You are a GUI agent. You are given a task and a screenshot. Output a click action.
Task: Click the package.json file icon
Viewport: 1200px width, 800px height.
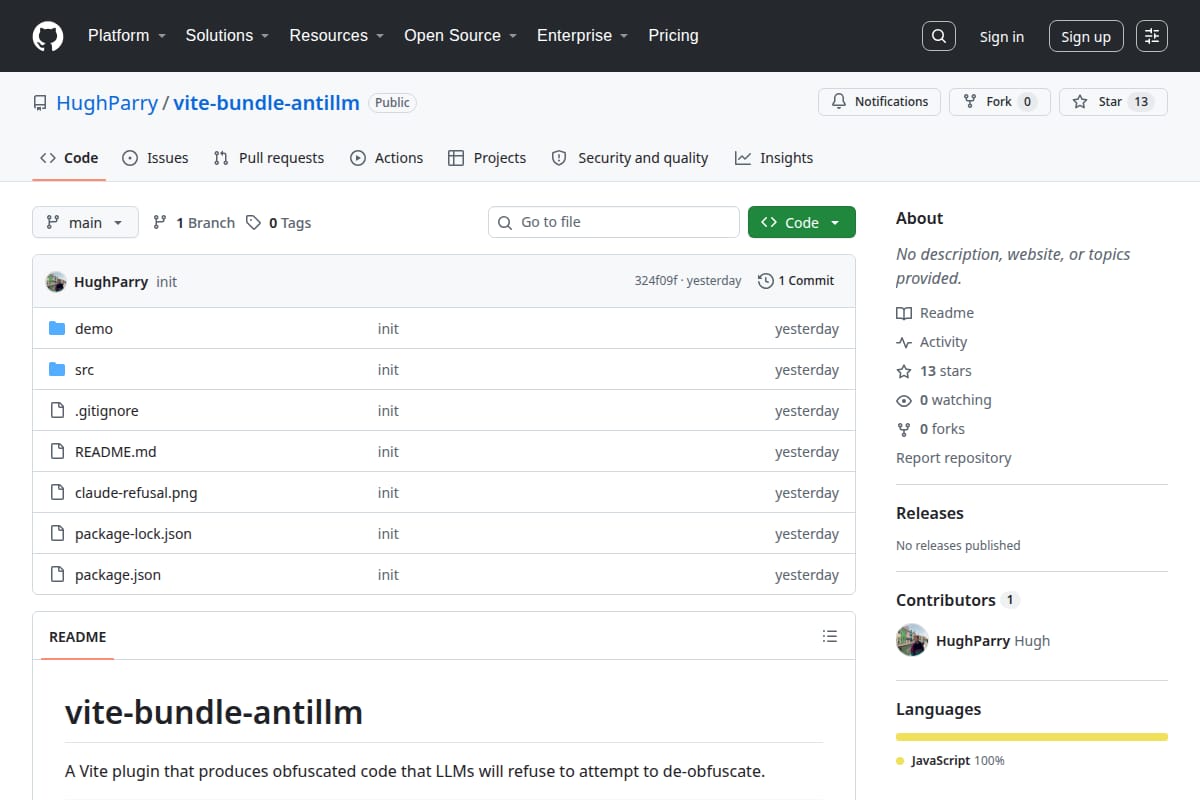click(57, 575)
